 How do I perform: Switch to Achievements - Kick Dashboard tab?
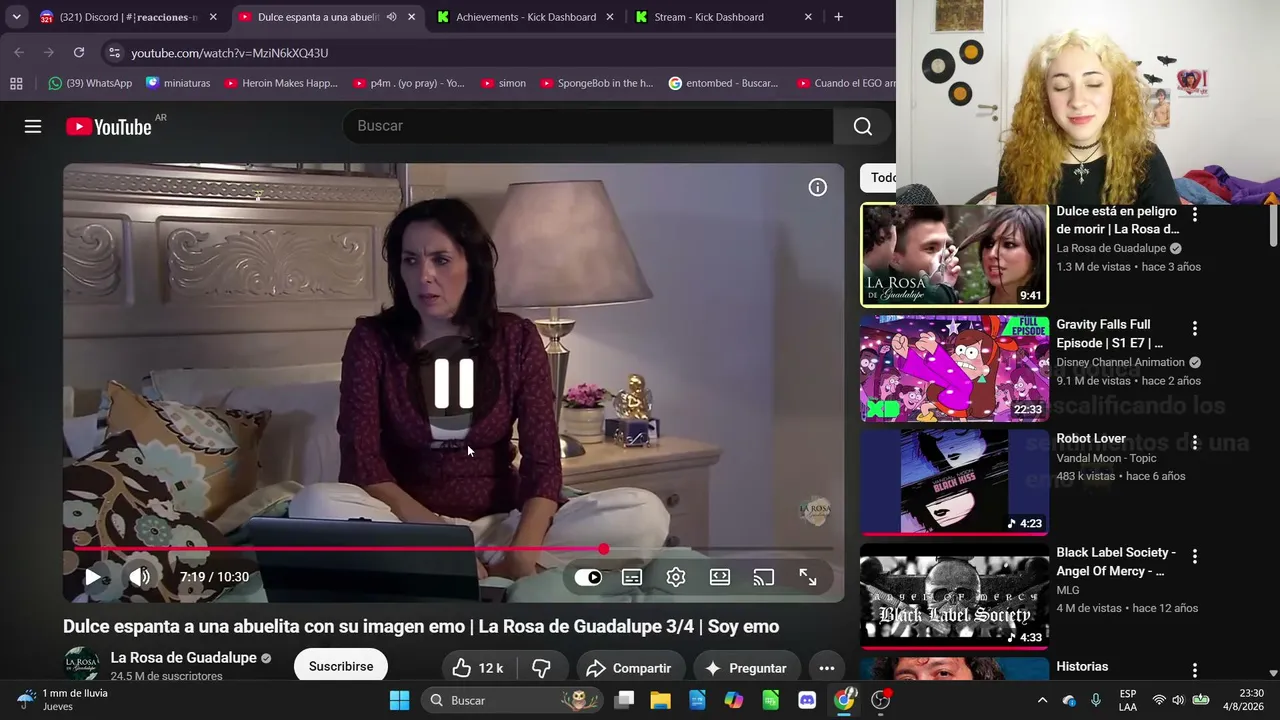pos(525,17)
